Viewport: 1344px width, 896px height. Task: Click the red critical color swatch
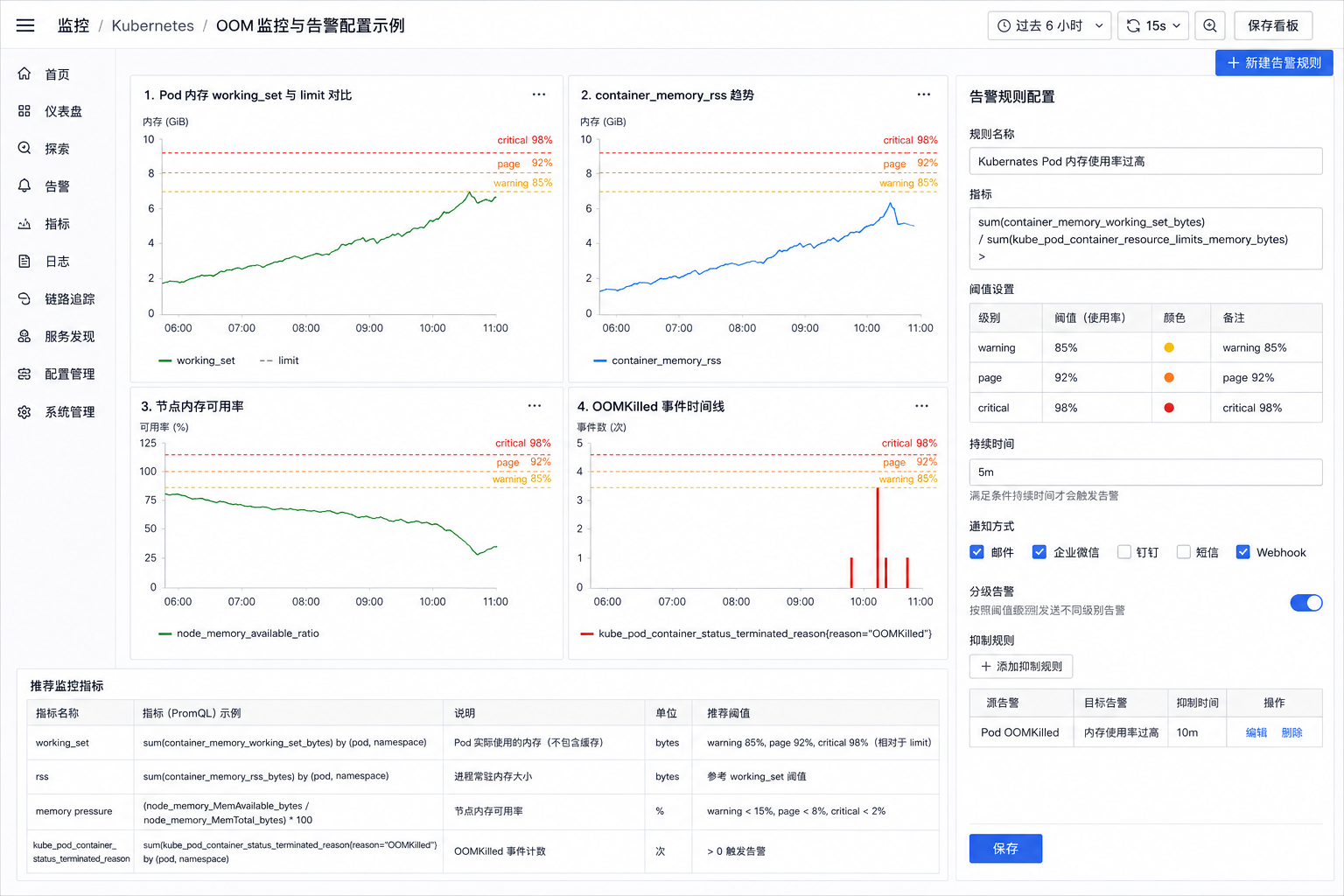pyautogui.click(x=1169, y=408)
